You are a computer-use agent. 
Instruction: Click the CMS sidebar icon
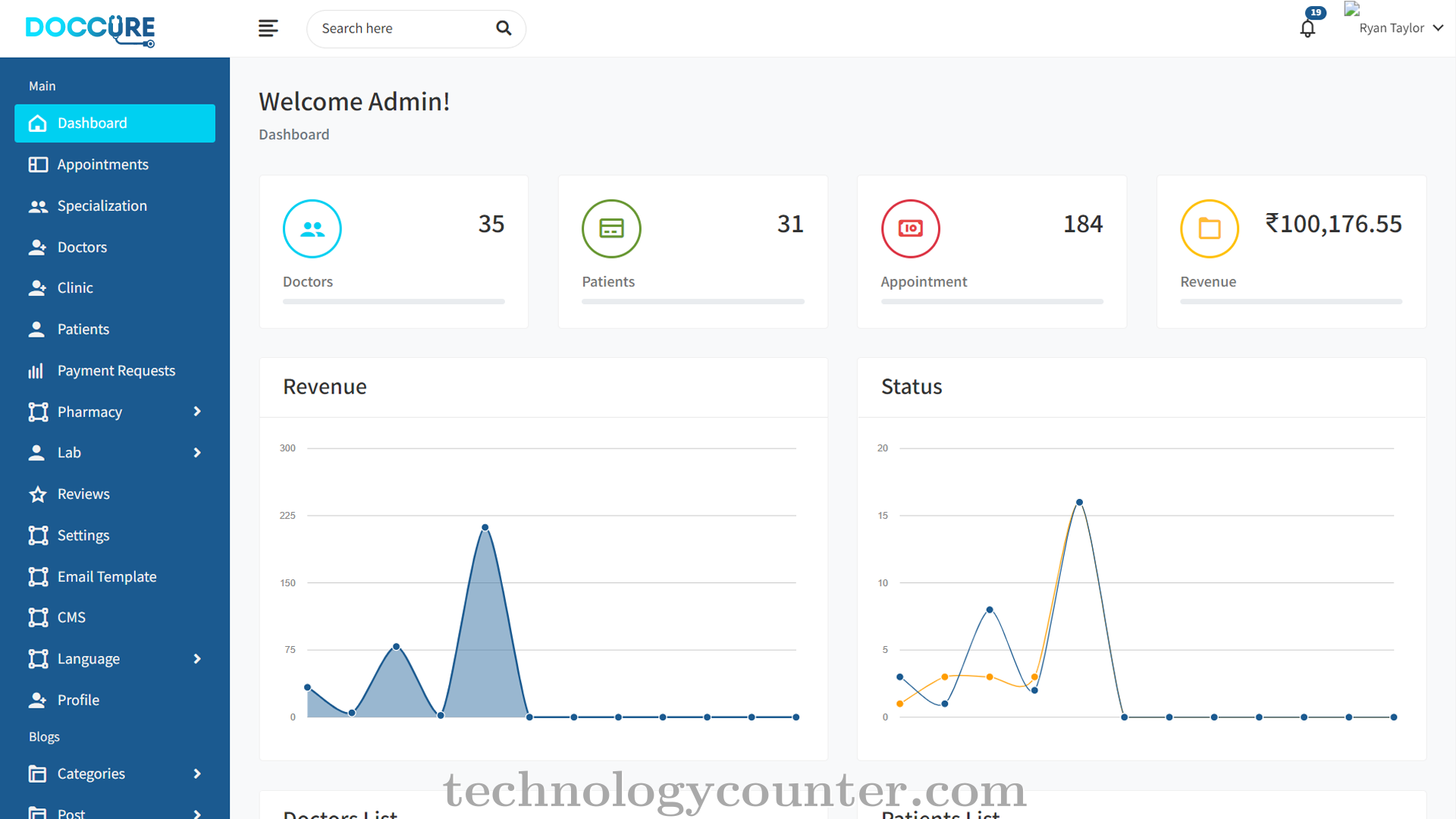(38, 617)
